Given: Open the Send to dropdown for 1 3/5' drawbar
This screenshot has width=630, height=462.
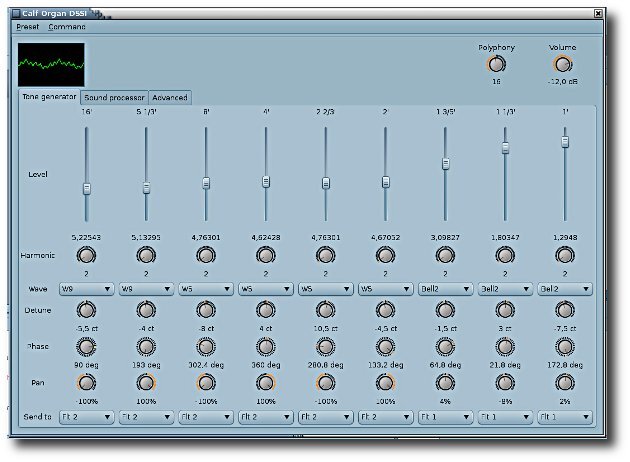Looking at the screenshot, I should click(x=445, y=417).
